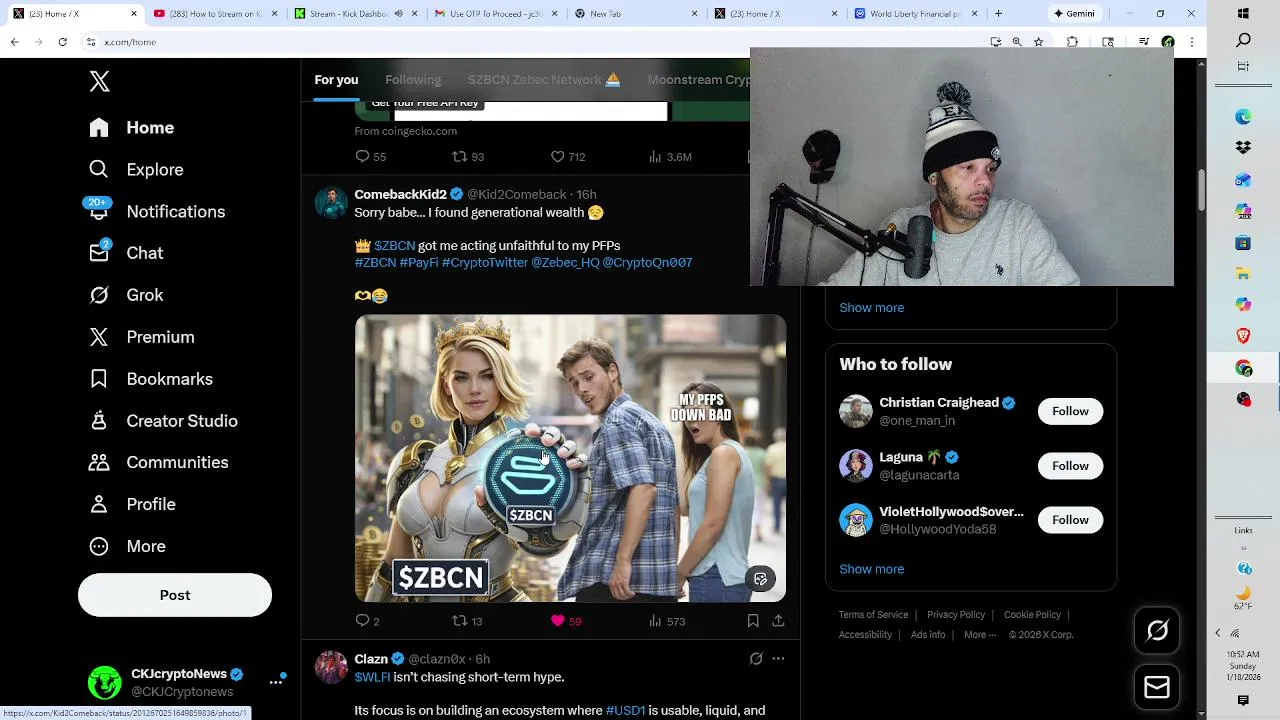The height and width of the screenshot is (720, 1280).
Task: Open the Premium X icon
Action: click(98, 337)
